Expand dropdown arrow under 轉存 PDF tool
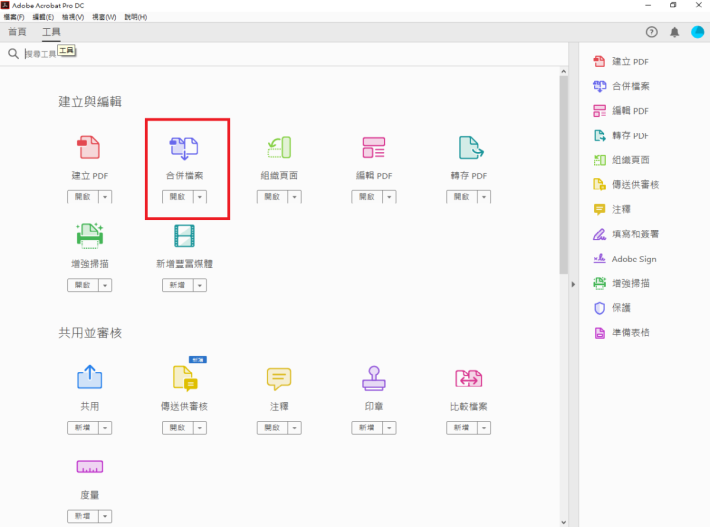This screenshot has width=710, height=527. click(484, 197)
